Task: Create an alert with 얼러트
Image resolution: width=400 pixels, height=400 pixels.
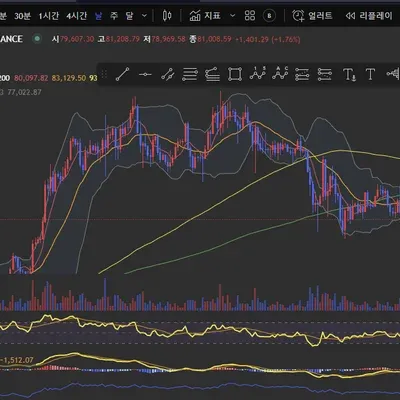Action: (312, 15)
